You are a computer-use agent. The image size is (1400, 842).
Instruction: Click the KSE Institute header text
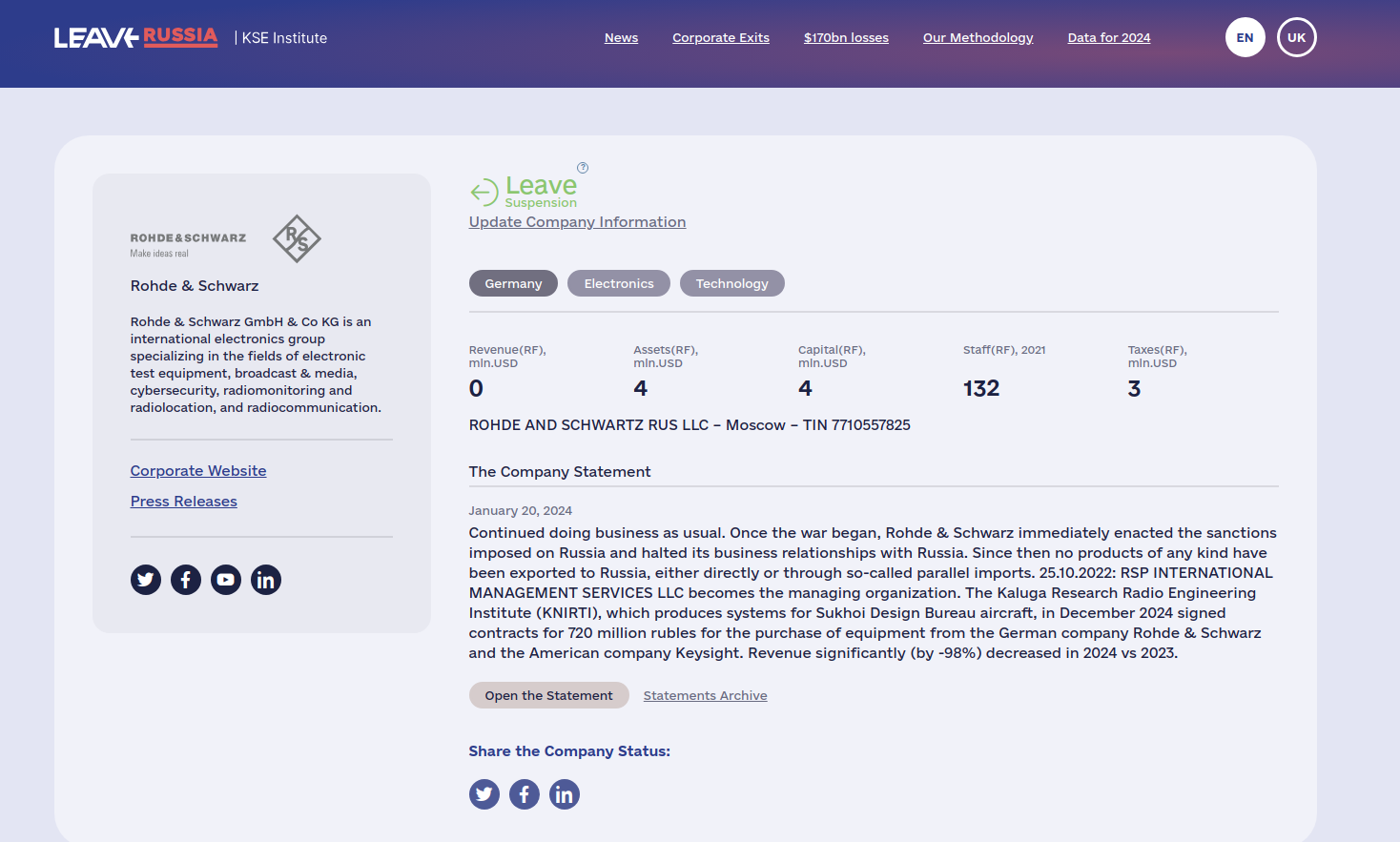click(284, 38)
